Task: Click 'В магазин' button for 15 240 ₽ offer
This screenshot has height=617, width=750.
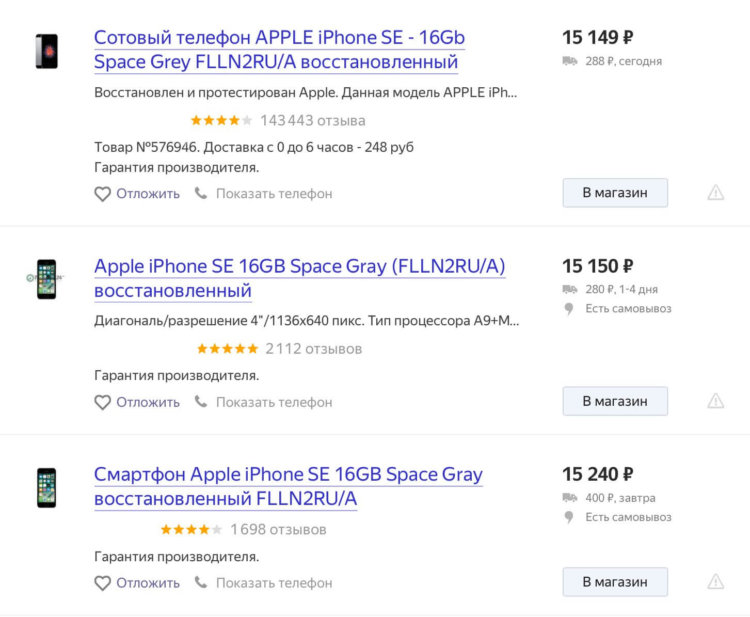Action: click(615, 582)
